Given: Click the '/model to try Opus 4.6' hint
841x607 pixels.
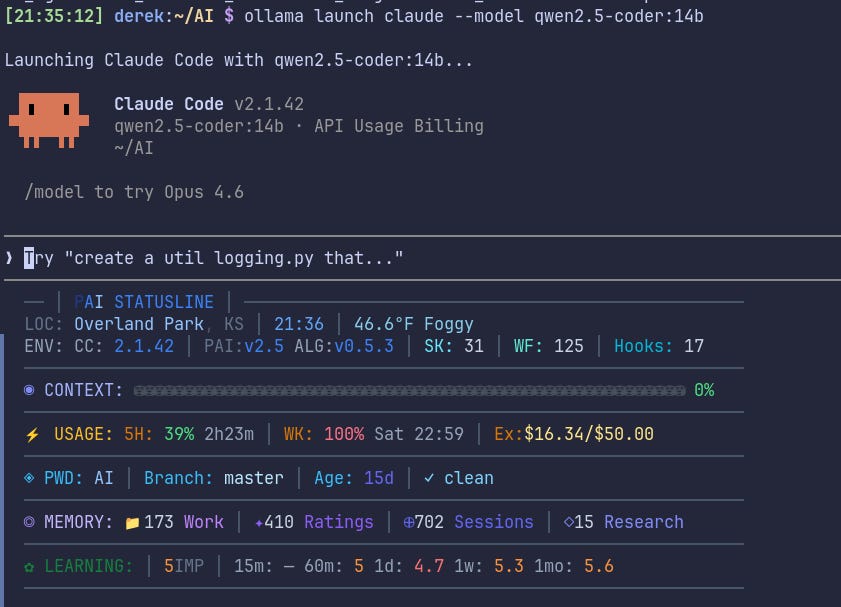Looking at the screenshot, I should [134, 192].
